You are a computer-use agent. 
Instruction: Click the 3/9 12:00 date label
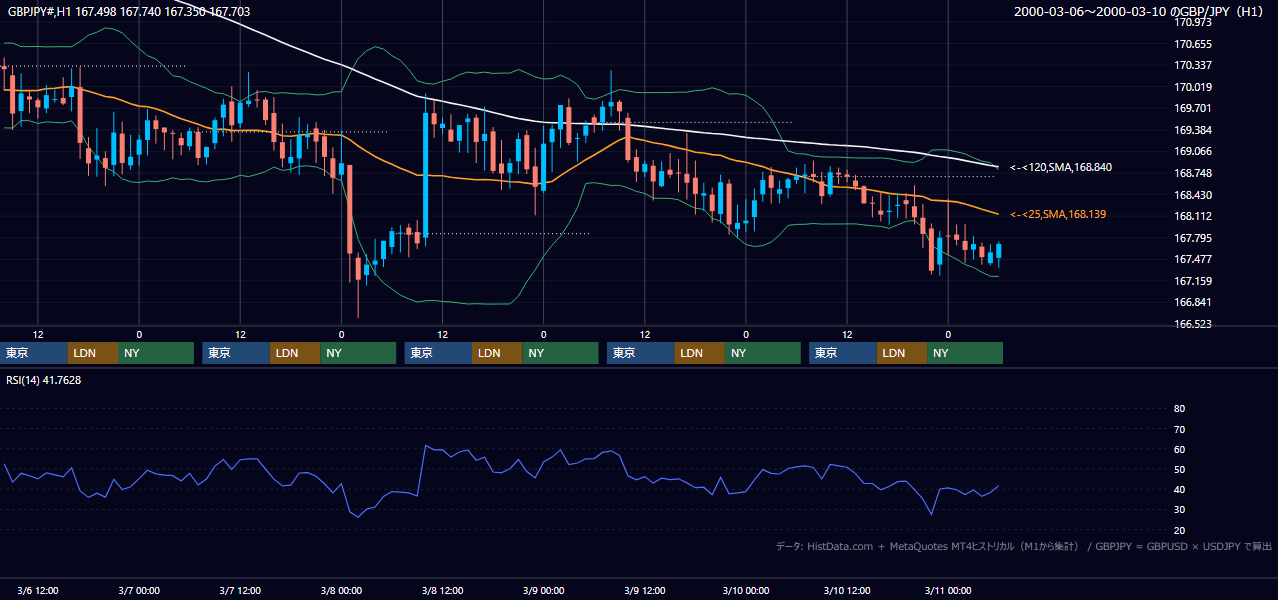pyautogui.click(x=645, y=591)
